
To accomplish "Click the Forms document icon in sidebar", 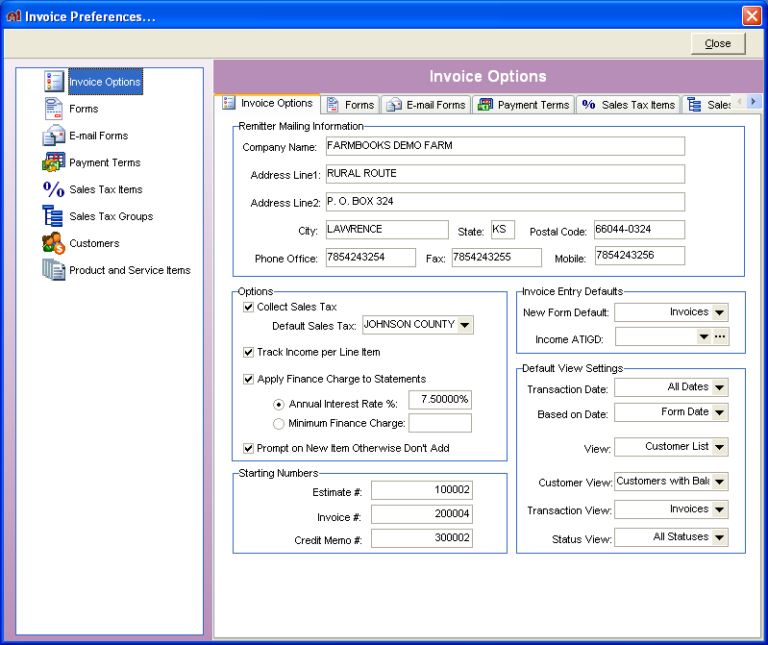I will click(x=53, y=108).
